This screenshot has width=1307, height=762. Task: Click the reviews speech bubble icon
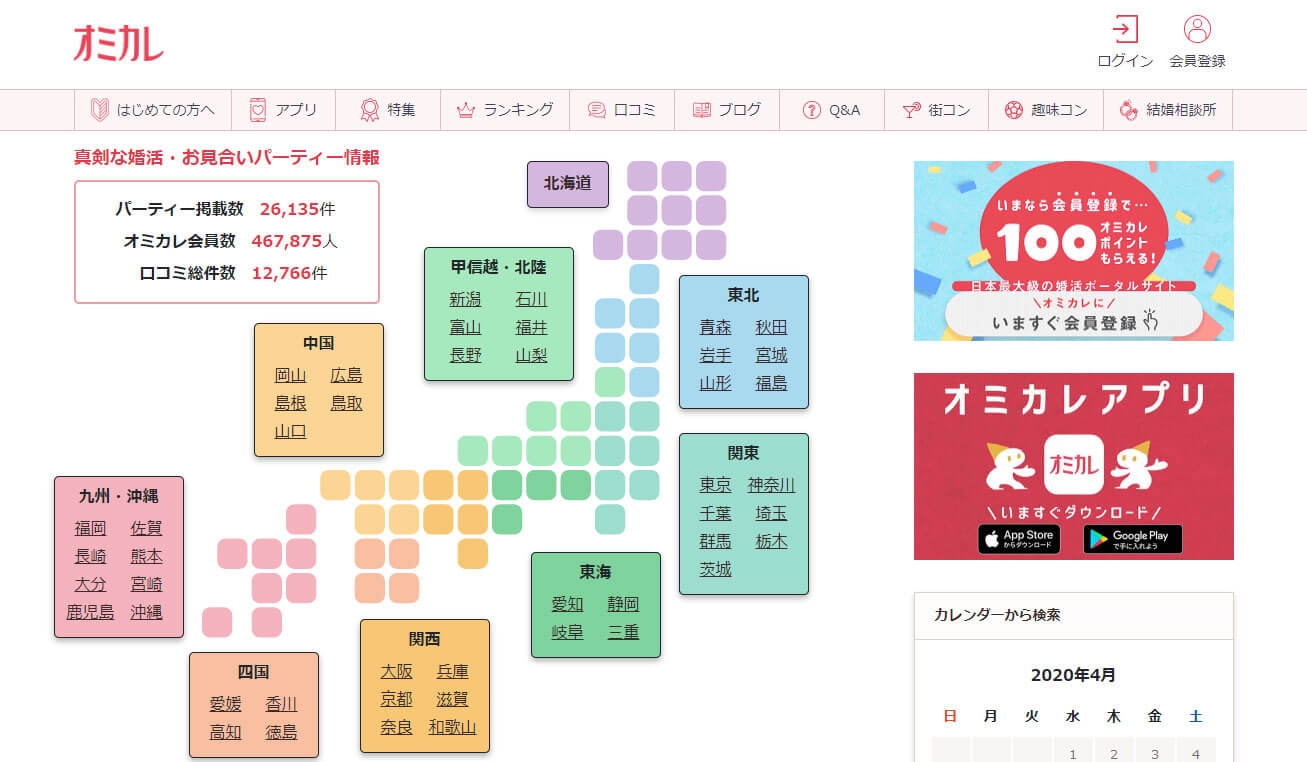[x=597, y=110]
